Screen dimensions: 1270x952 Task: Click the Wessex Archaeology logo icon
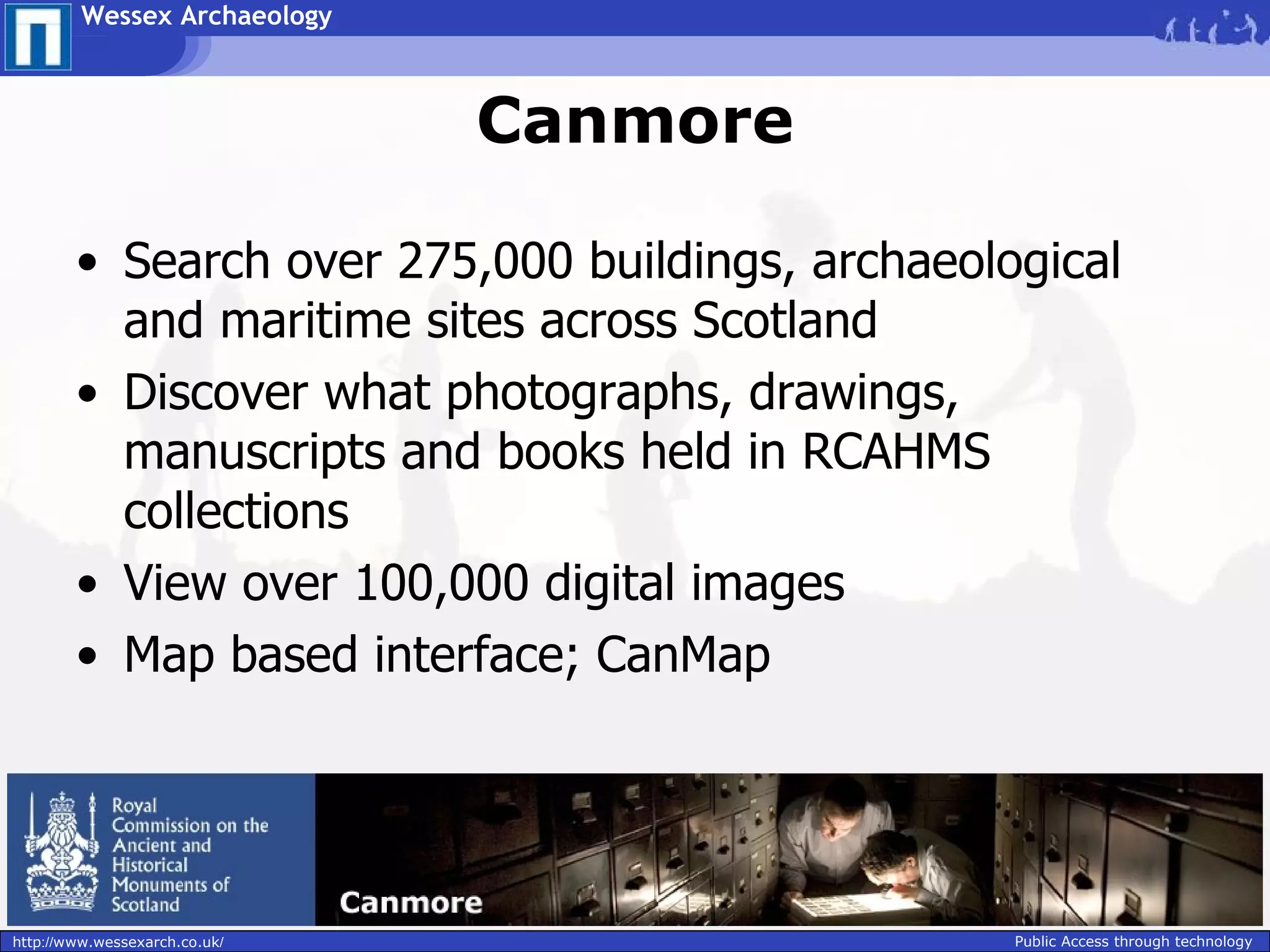tap(38, 37)
